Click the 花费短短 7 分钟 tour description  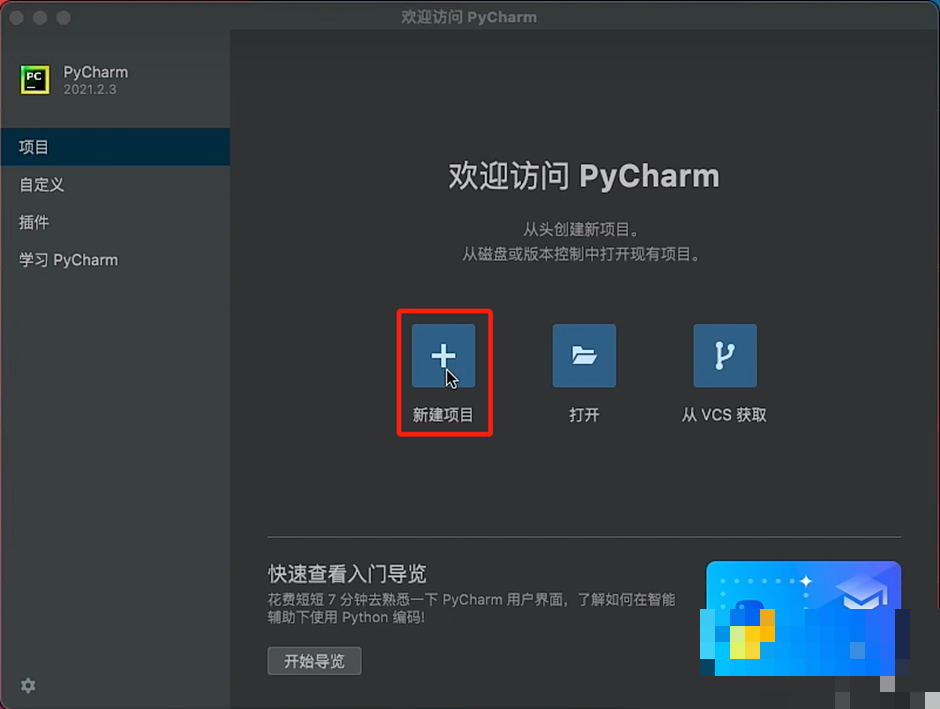[471, 608]
